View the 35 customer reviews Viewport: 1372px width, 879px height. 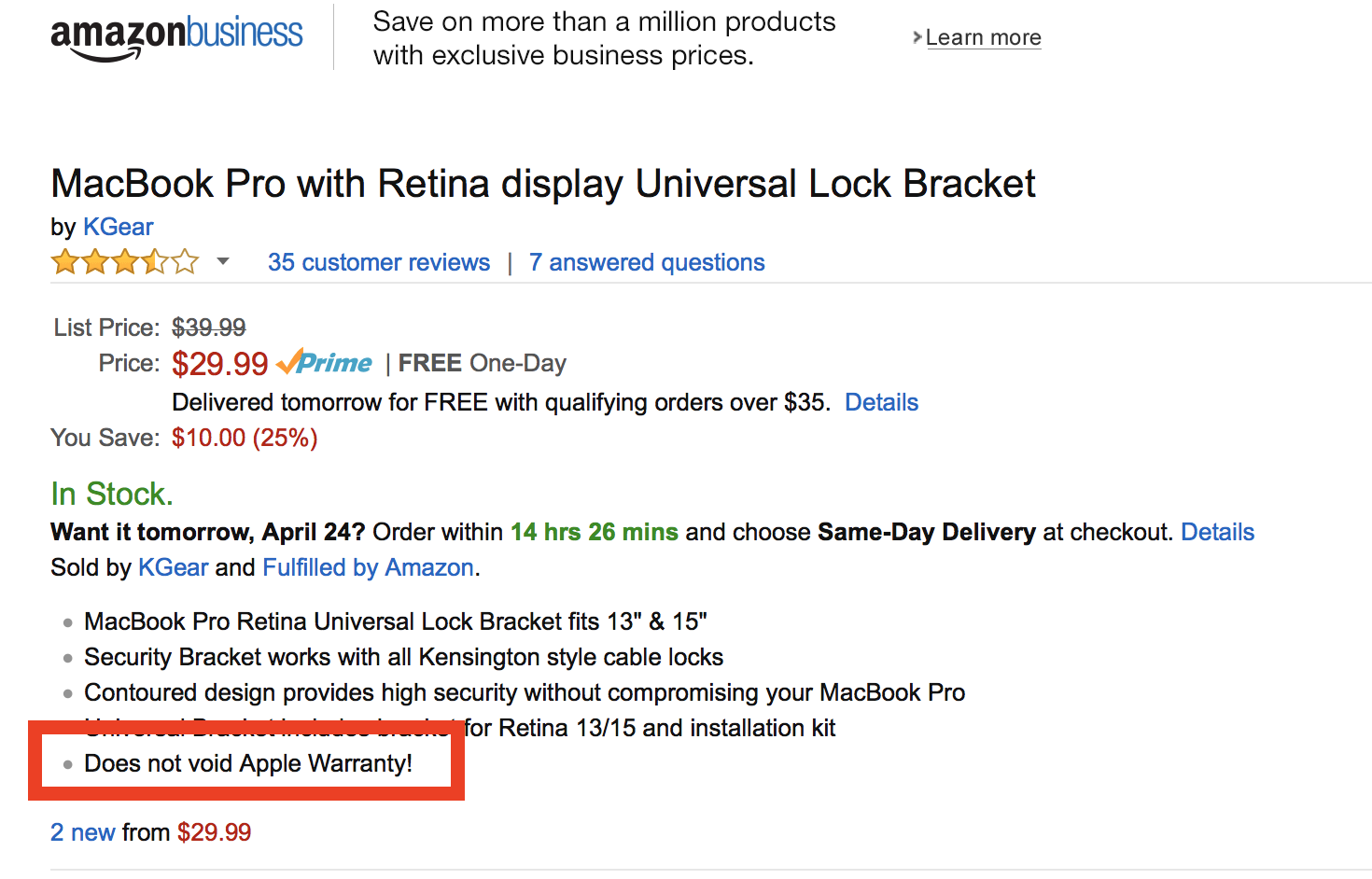(379, 262)
